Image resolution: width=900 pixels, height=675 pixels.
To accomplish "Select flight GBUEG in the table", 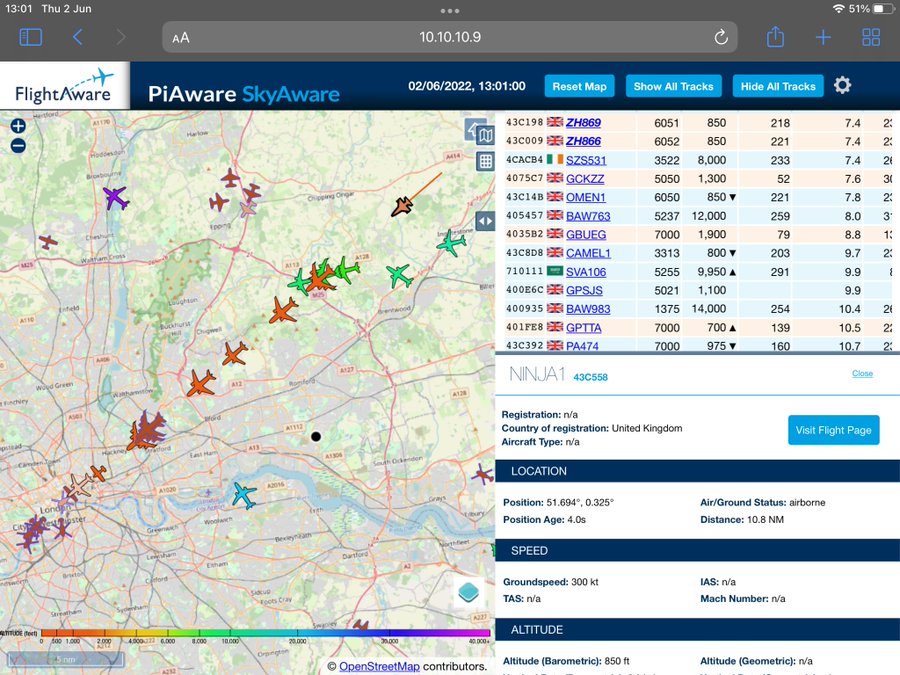I will pyautogui.click(x=586, y=234).
